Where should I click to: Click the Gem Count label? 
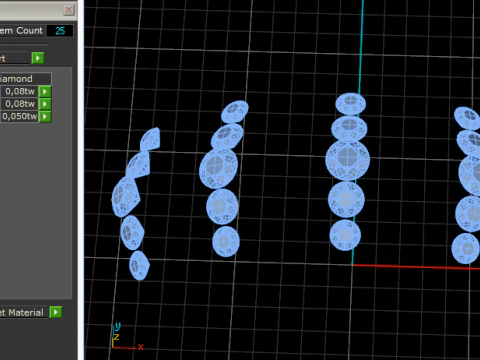[21, 31]
